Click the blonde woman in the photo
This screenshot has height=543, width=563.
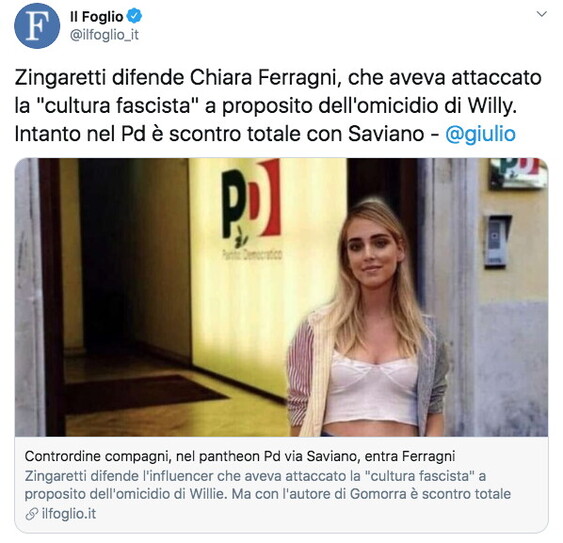pyautogui.click(x=368, y=320)
